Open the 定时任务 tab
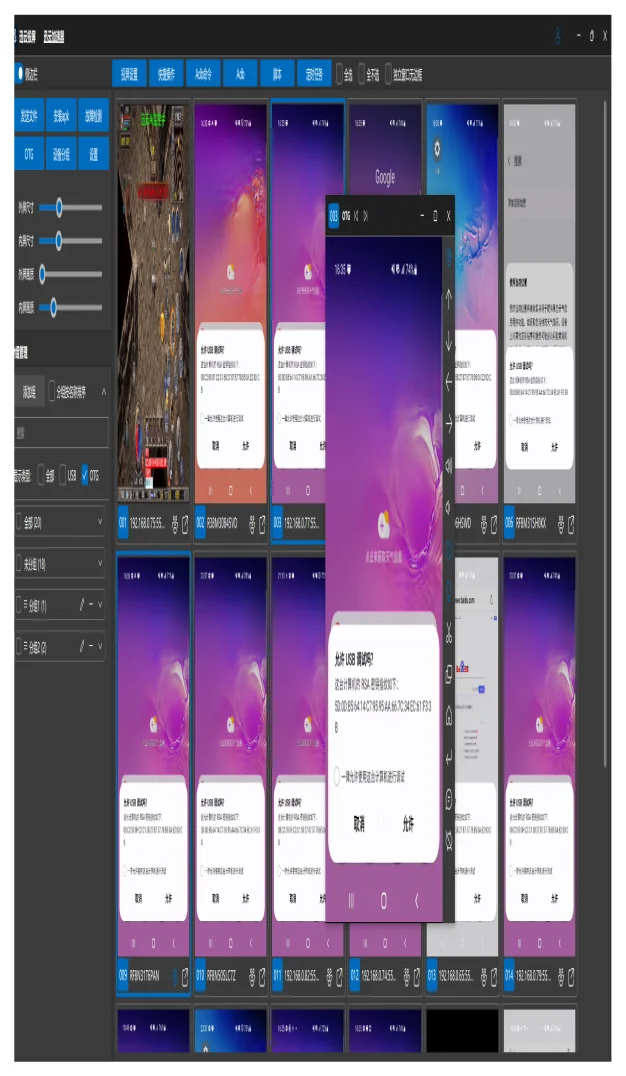The image size is (626, 1076). point(314,73)
